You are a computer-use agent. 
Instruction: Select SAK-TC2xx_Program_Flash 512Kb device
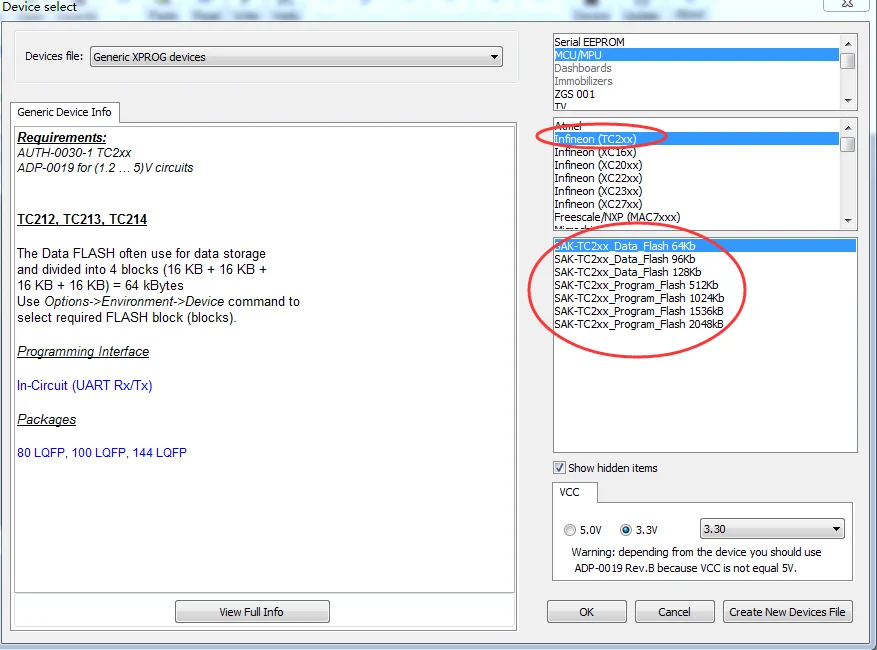[705, 285]
